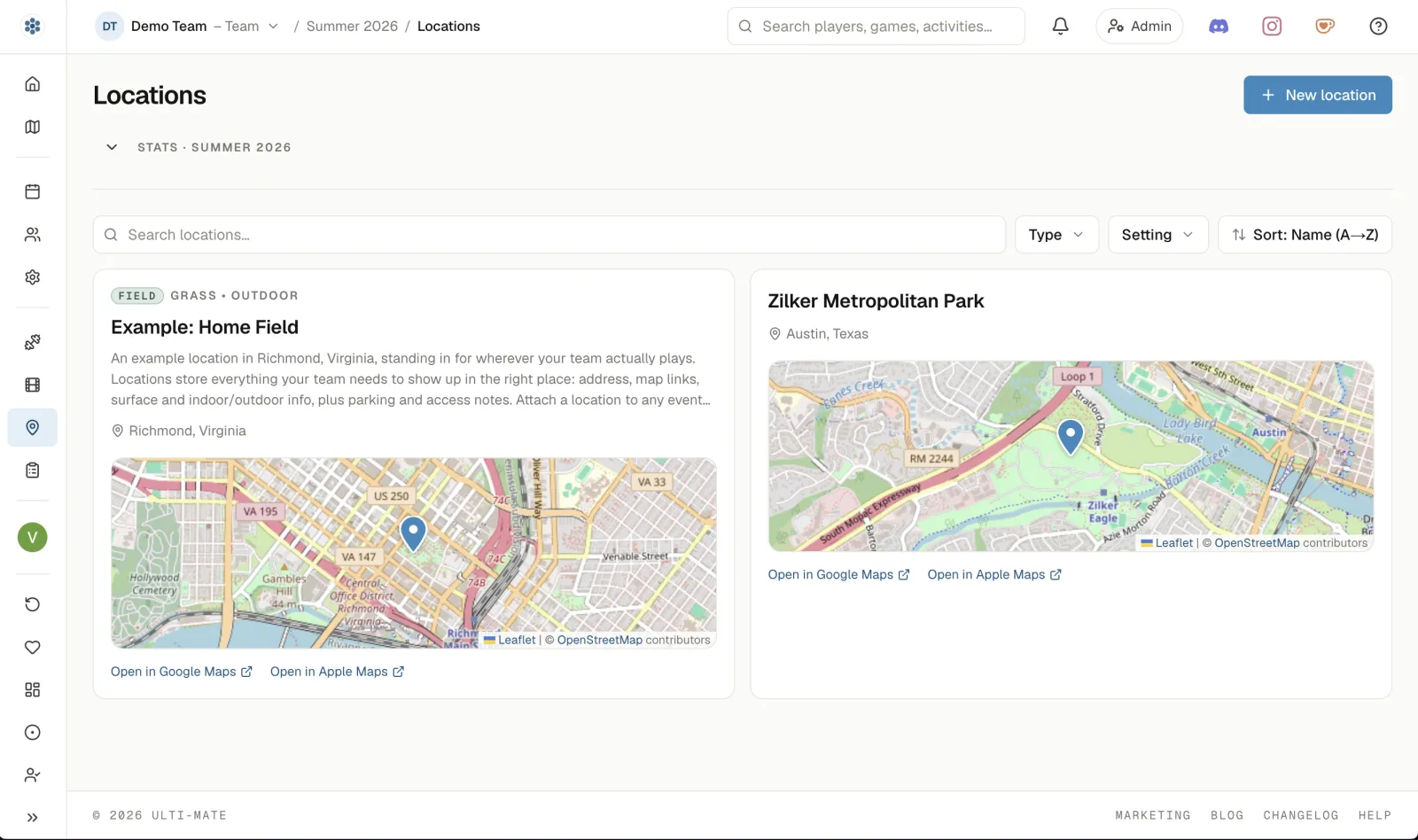Open Zilker Park in Google Maps
Screen dimensions: 1418x840
pyautogui.click(x=839, y=575)
